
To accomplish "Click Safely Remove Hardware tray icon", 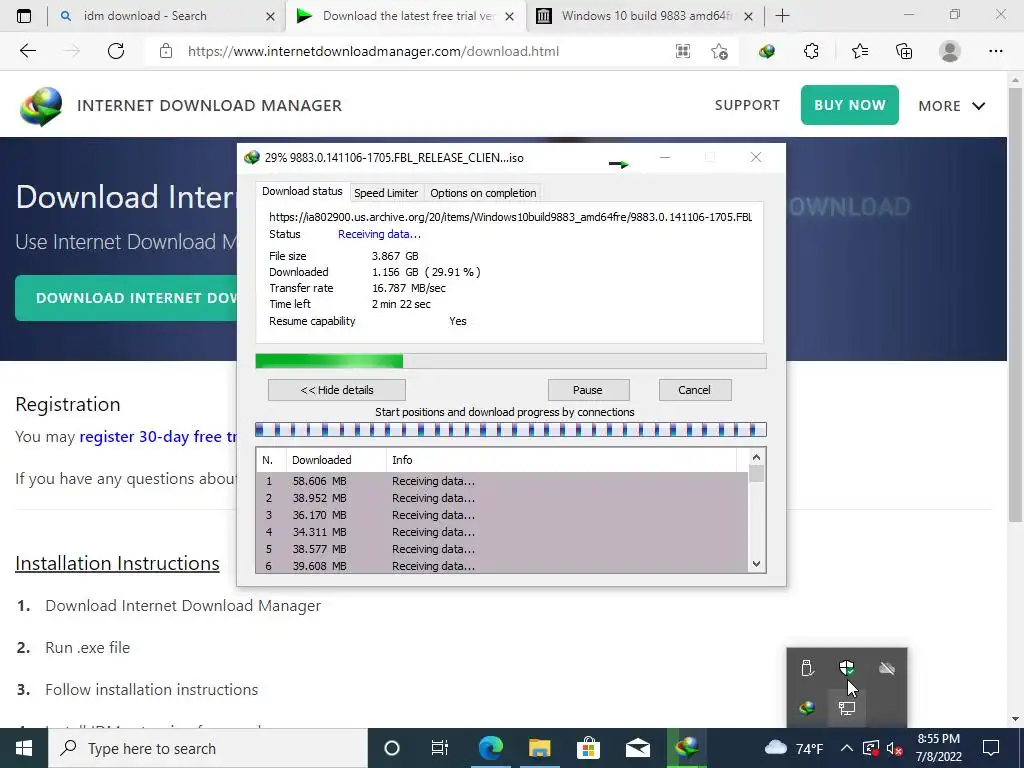I will pyautogui.click(x=807, y=668).
